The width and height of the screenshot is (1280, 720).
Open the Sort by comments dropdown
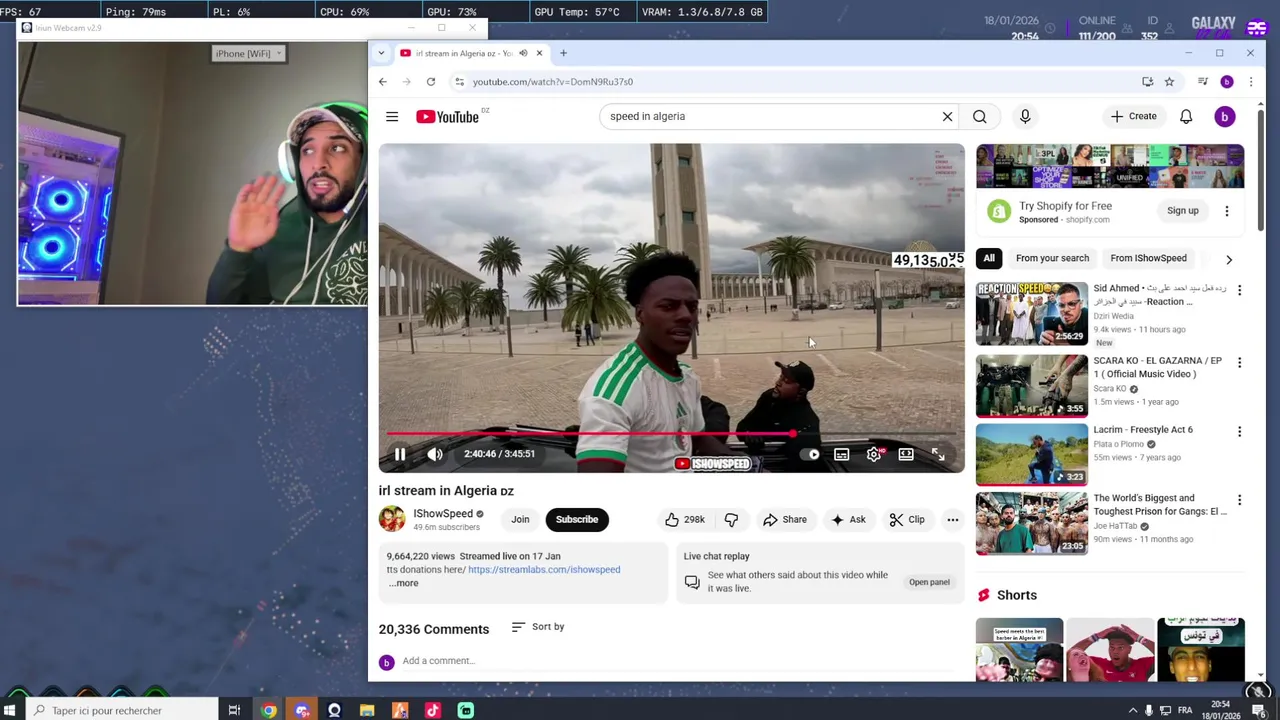coord(538,627)
